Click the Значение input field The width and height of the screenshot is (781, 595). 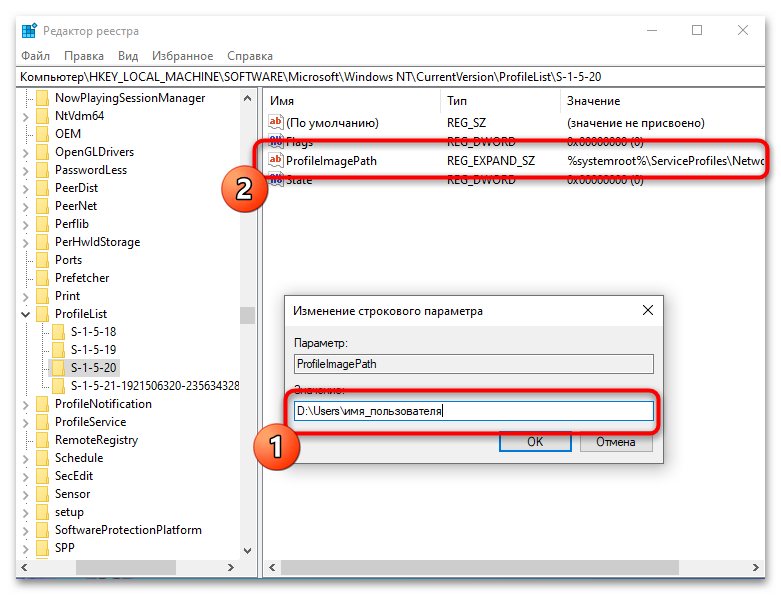474,411
